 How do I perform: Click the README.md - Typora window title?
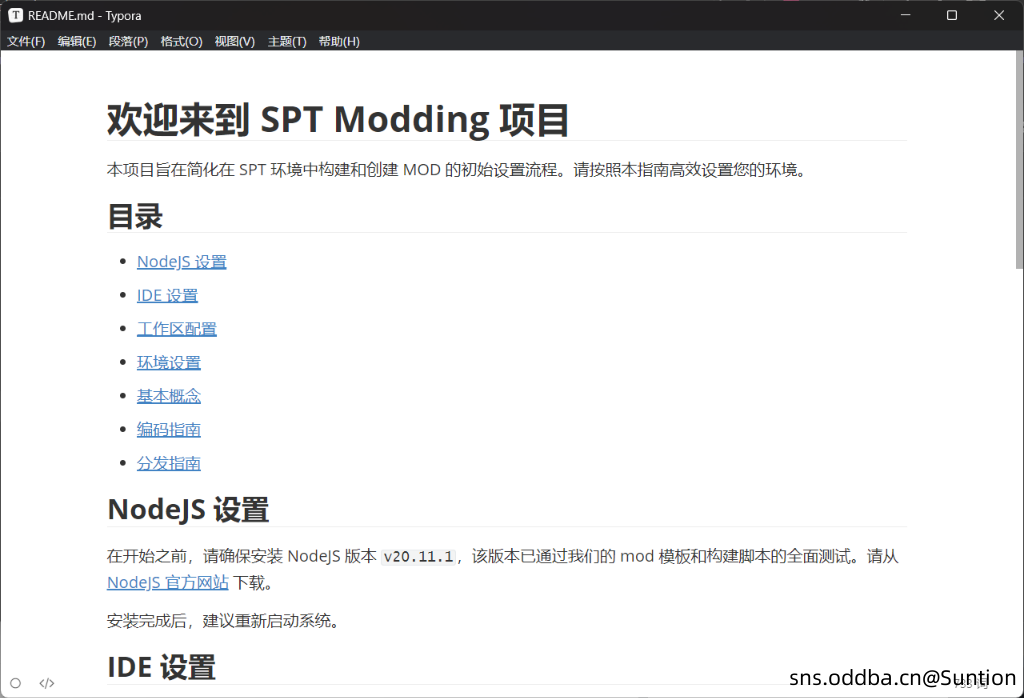pyautogui.click(x=84, y=16)
